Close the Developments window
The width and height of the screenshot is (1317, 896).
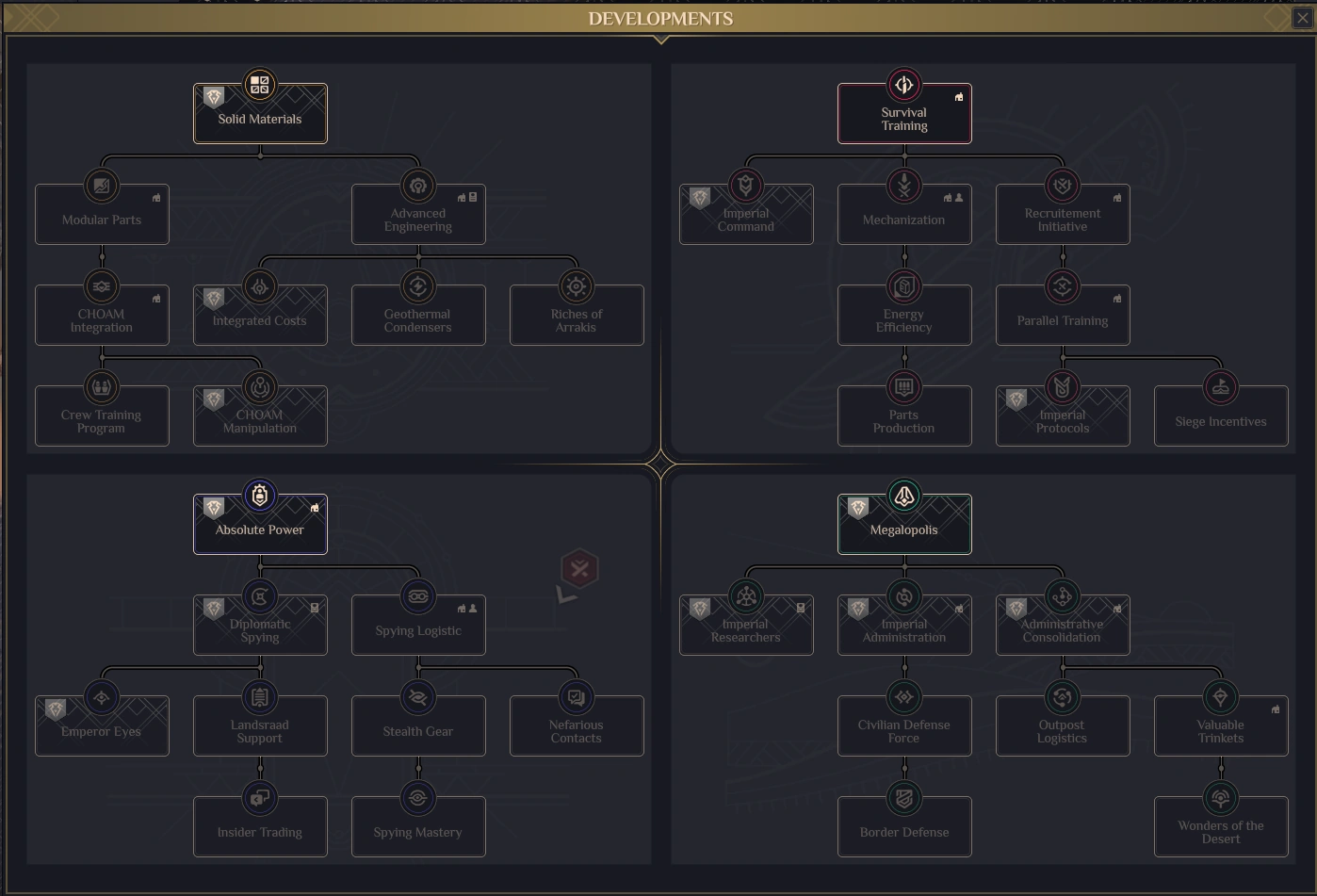click(1302, 18)
